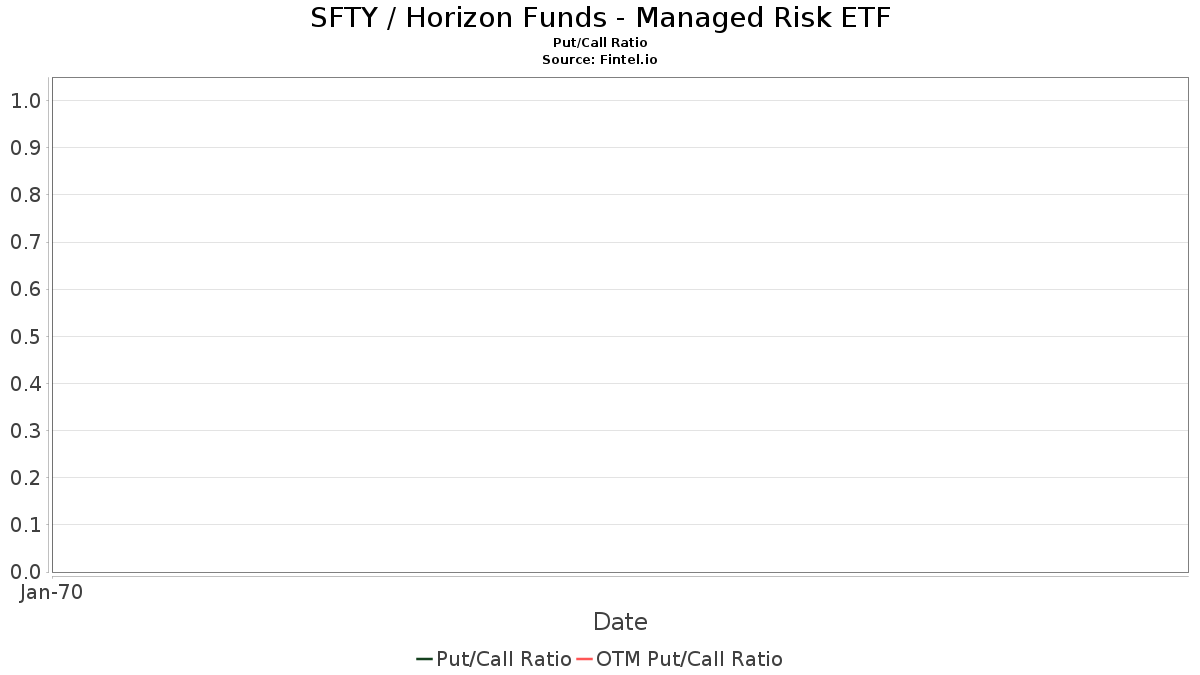This screenshot has width=1200, height=675.
Task: Toggle the OTM Put/Call Ratio legend label
Action: (x=689, y=658)
